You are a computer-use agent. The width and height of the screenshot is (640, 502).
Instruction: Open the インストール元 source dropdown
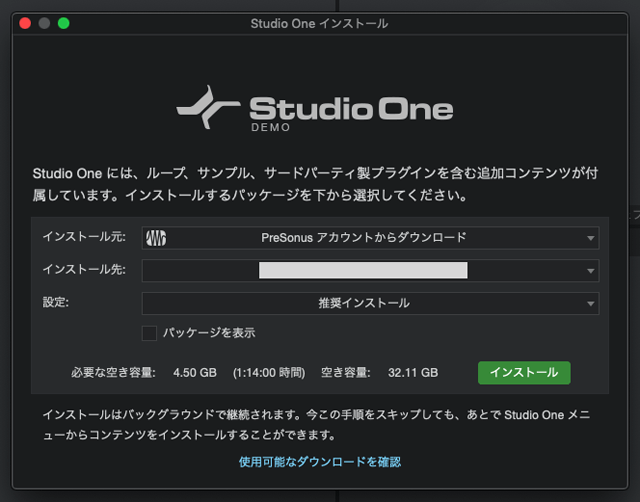click(x=370, y=238)
